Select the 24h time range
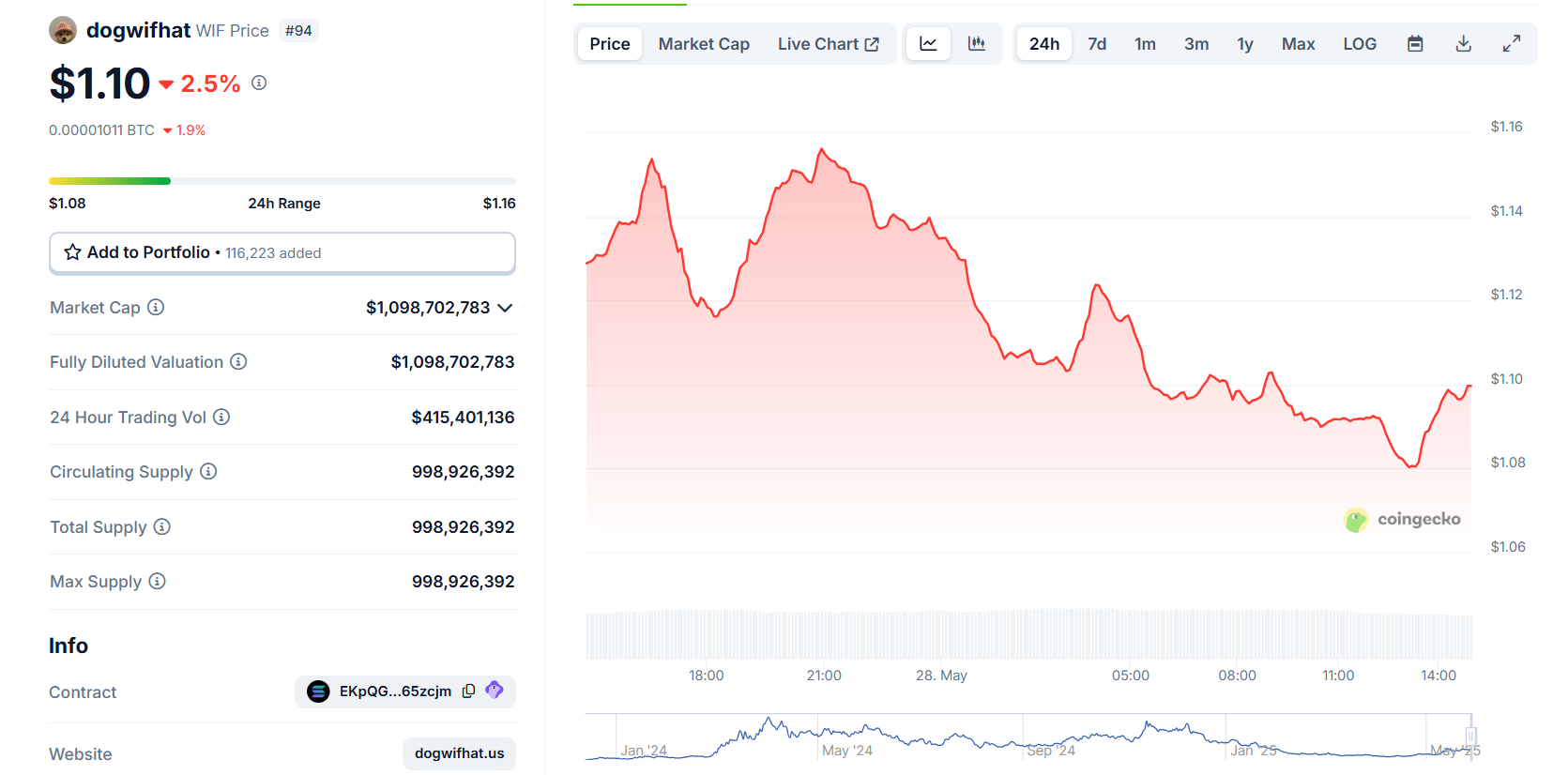Screen dimensions: 1568x775 pyautogui.click(x=1044, y=44)
